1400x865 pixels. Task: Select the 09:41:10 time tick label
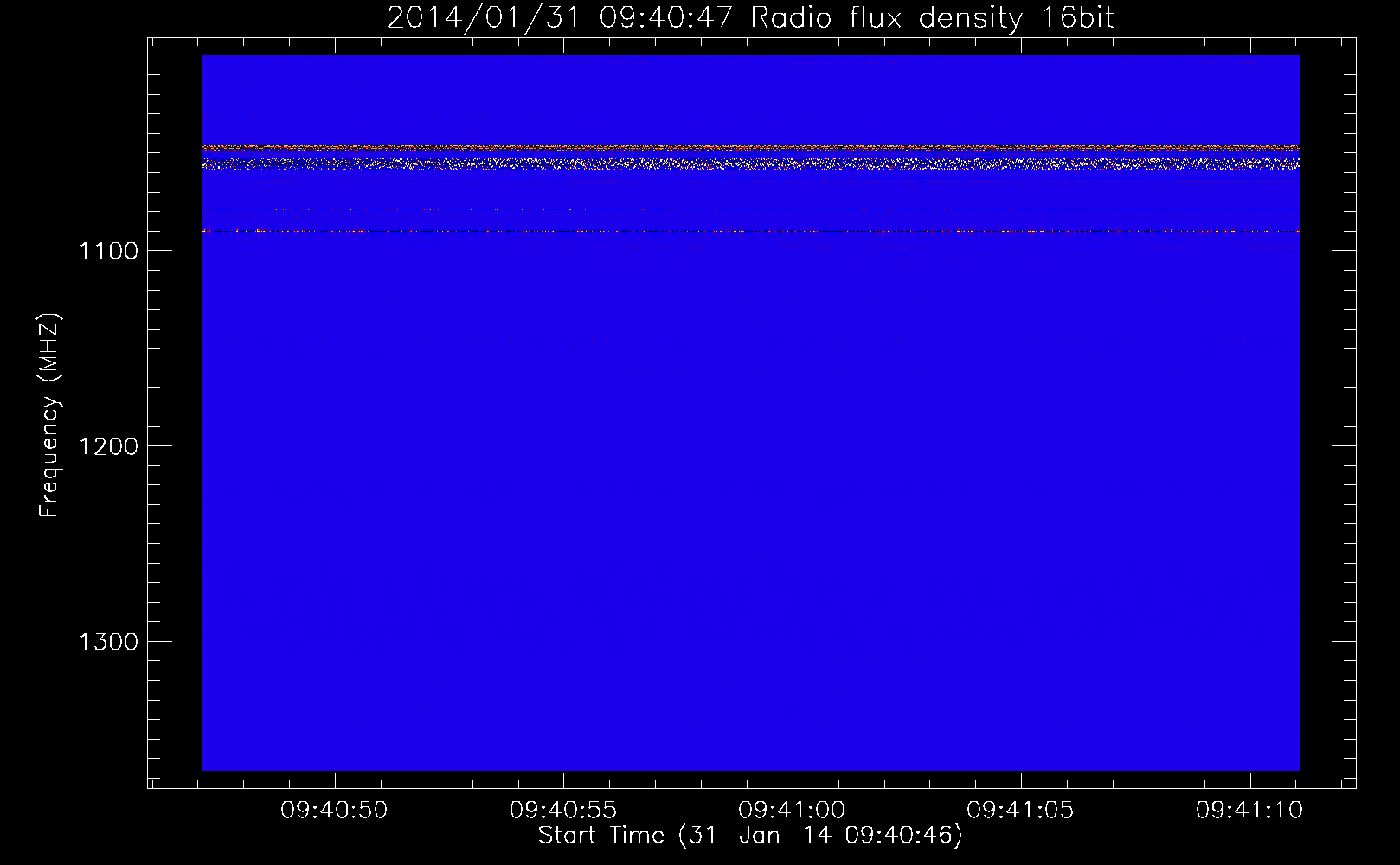1249,811
